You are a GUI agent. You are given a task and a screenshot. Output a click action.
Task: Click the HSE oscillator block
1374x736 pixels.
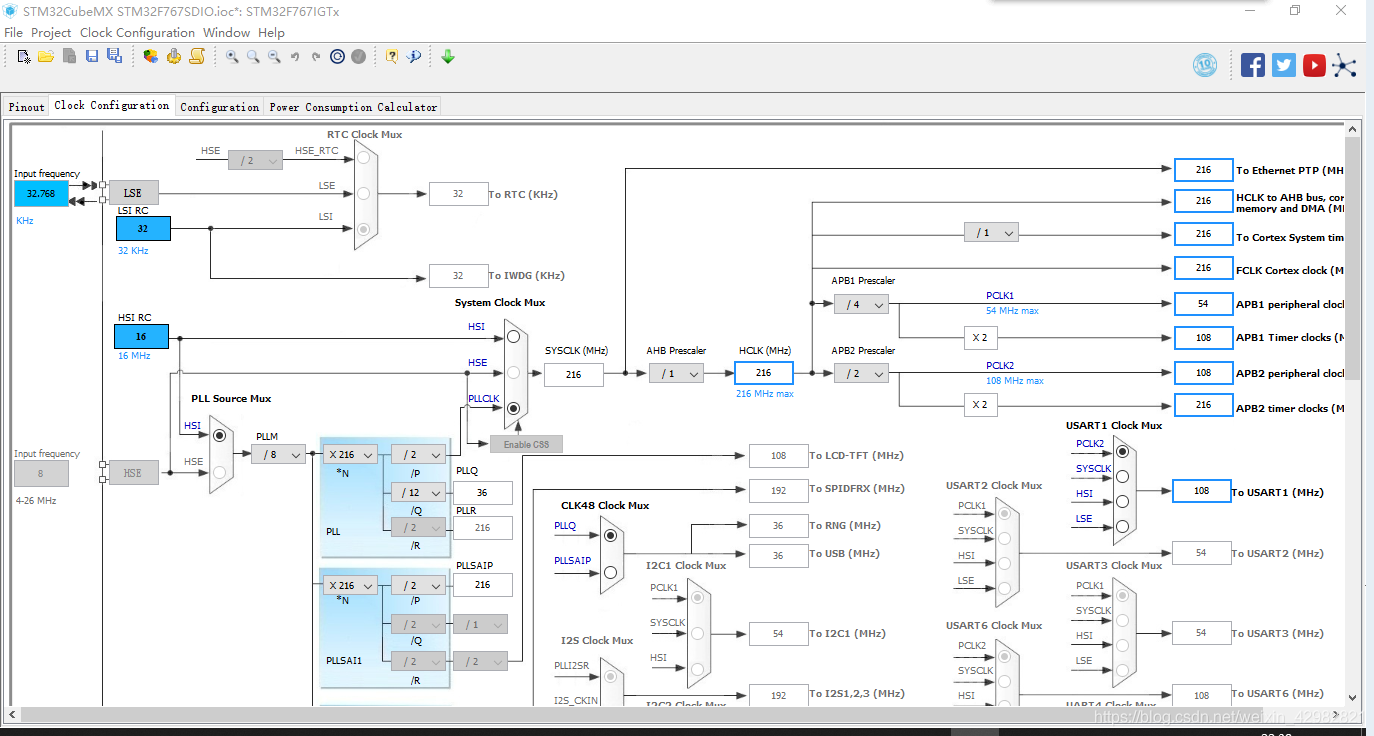point(133,473)
